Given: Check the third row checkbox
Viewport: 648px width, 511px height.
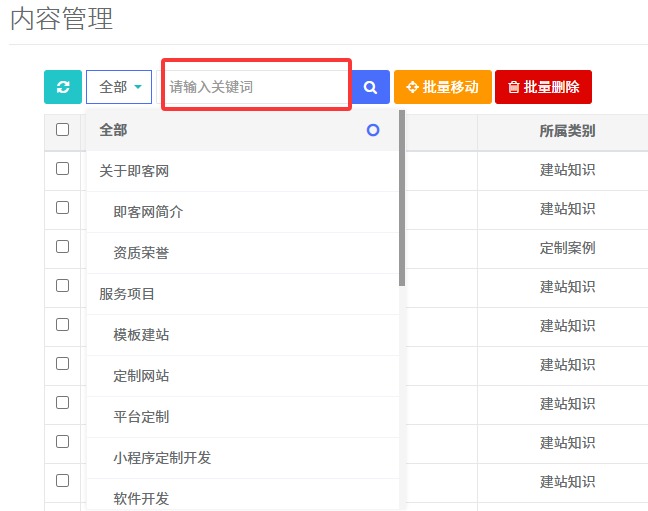Looking at the screenshot, I should click(63, 247).
